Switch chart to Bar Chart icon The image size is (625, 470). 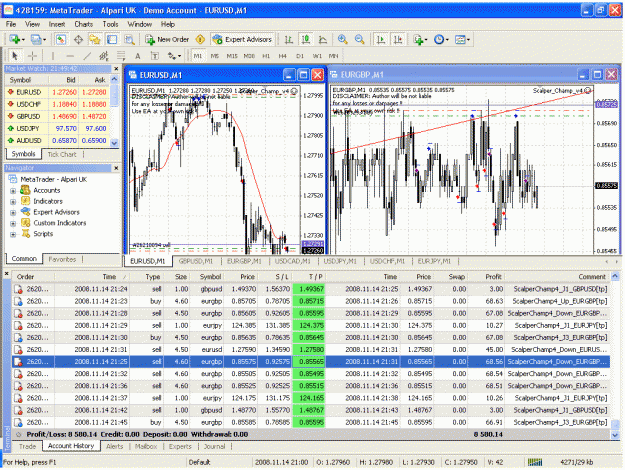pos(289,39)
